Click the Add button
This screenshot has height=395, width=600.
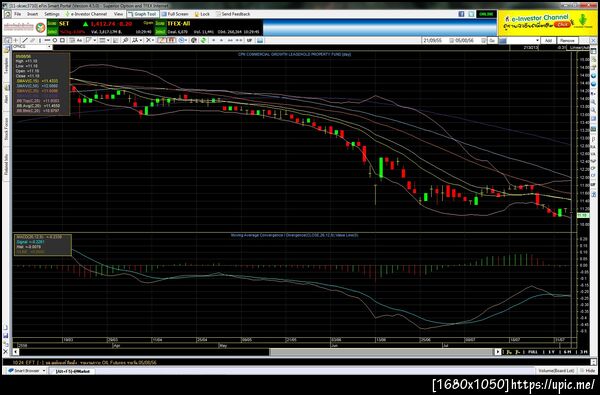pos(548,40)
